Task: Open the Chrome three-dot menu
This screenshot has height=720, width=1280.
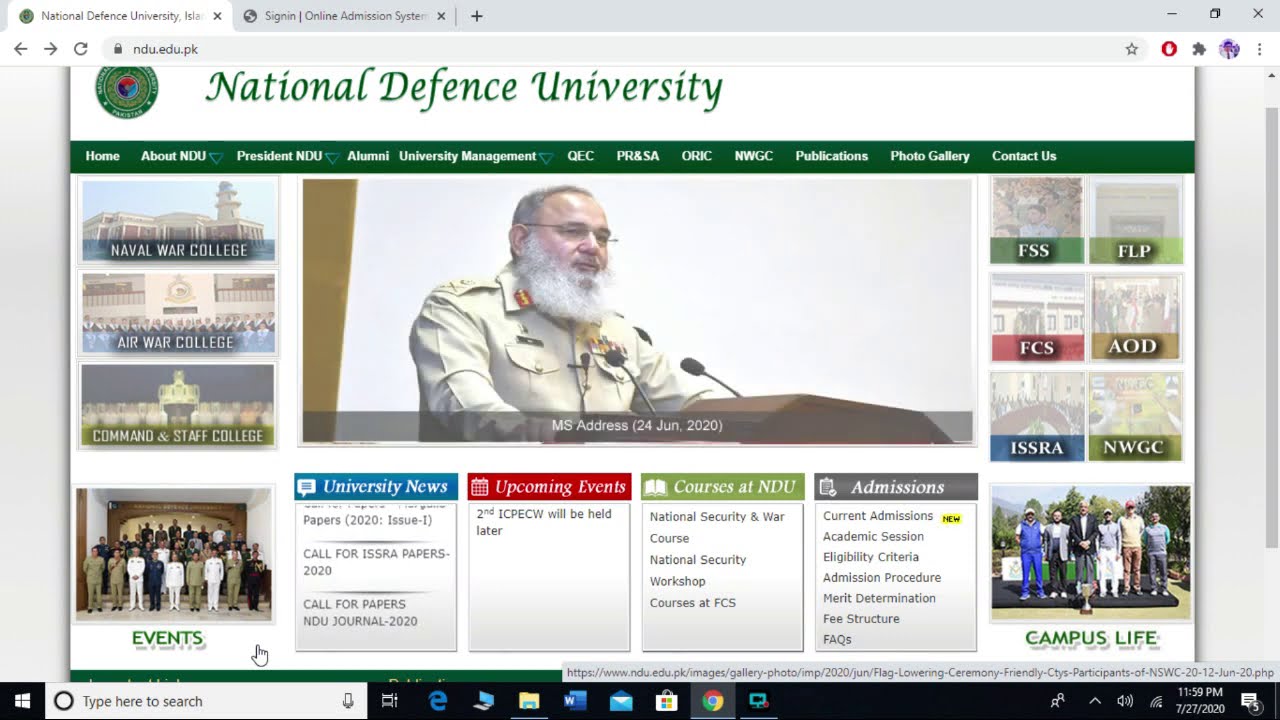Action: (1260, 49)
